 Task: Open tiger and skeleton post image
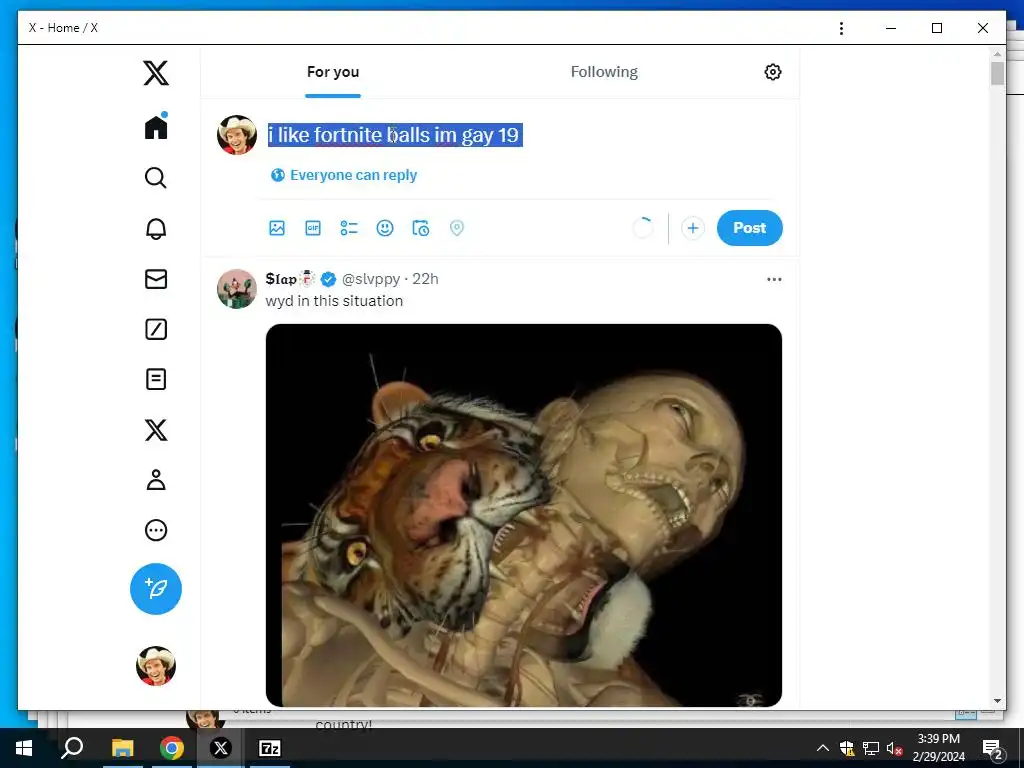click(x=524, y=515)
